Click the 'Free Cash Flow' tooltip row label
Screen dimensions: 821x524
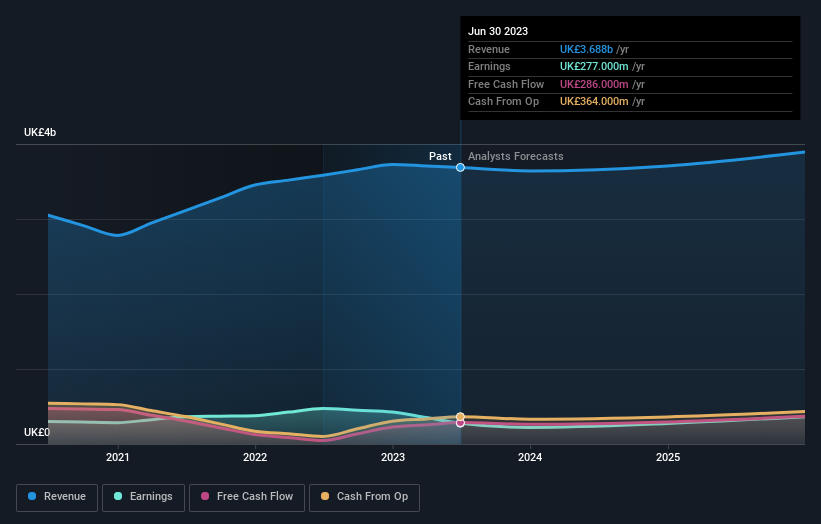tap(506, 84)
